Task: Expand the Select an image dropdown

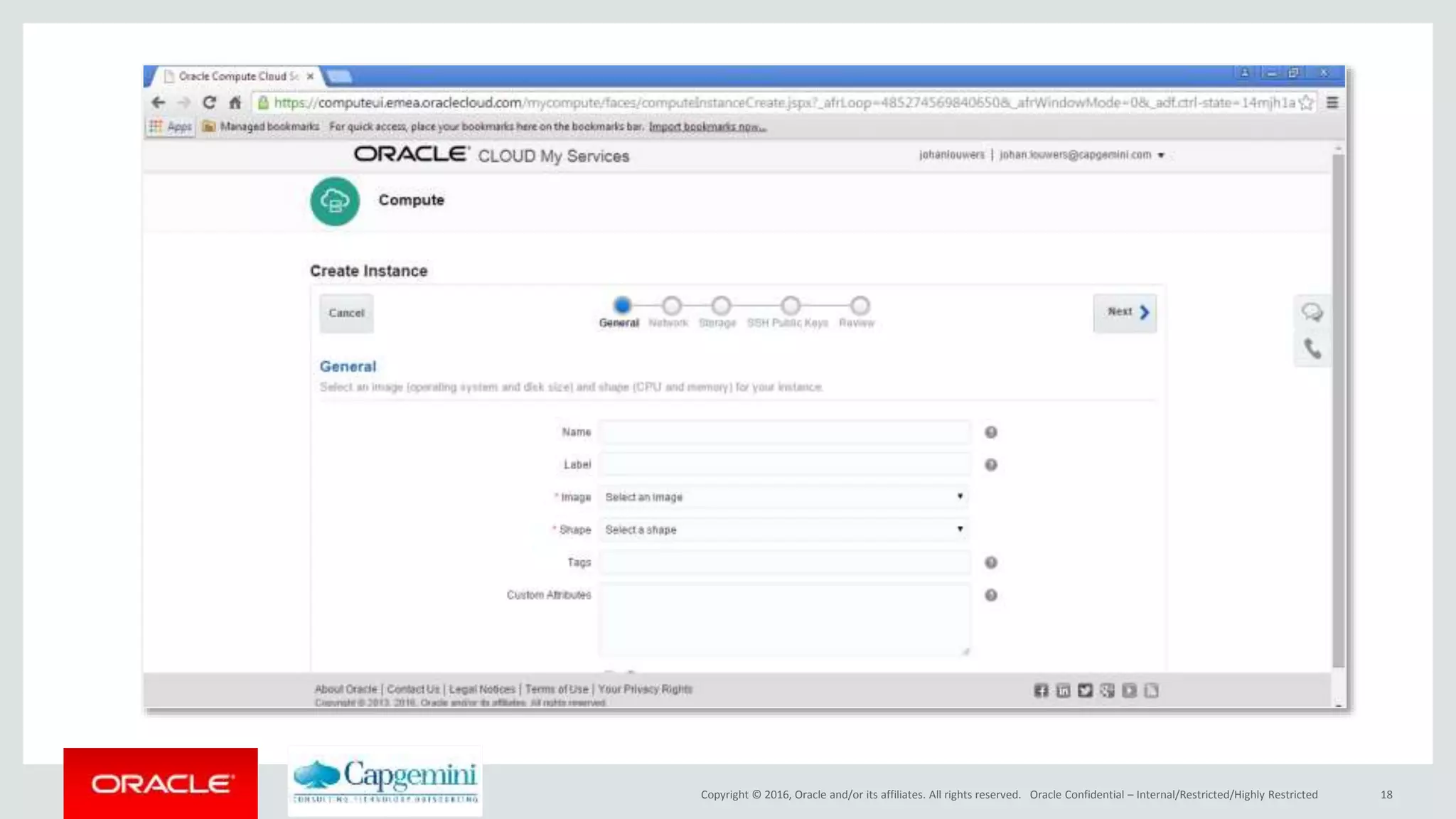Action: click(783, 498)
